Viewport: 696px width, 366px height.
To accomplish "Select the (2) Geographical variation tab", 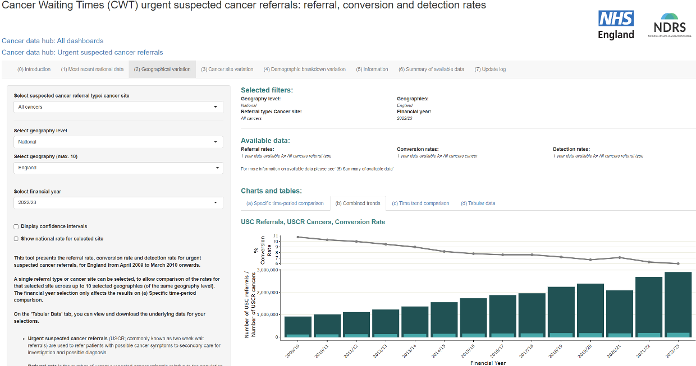I will click(162, 69).
